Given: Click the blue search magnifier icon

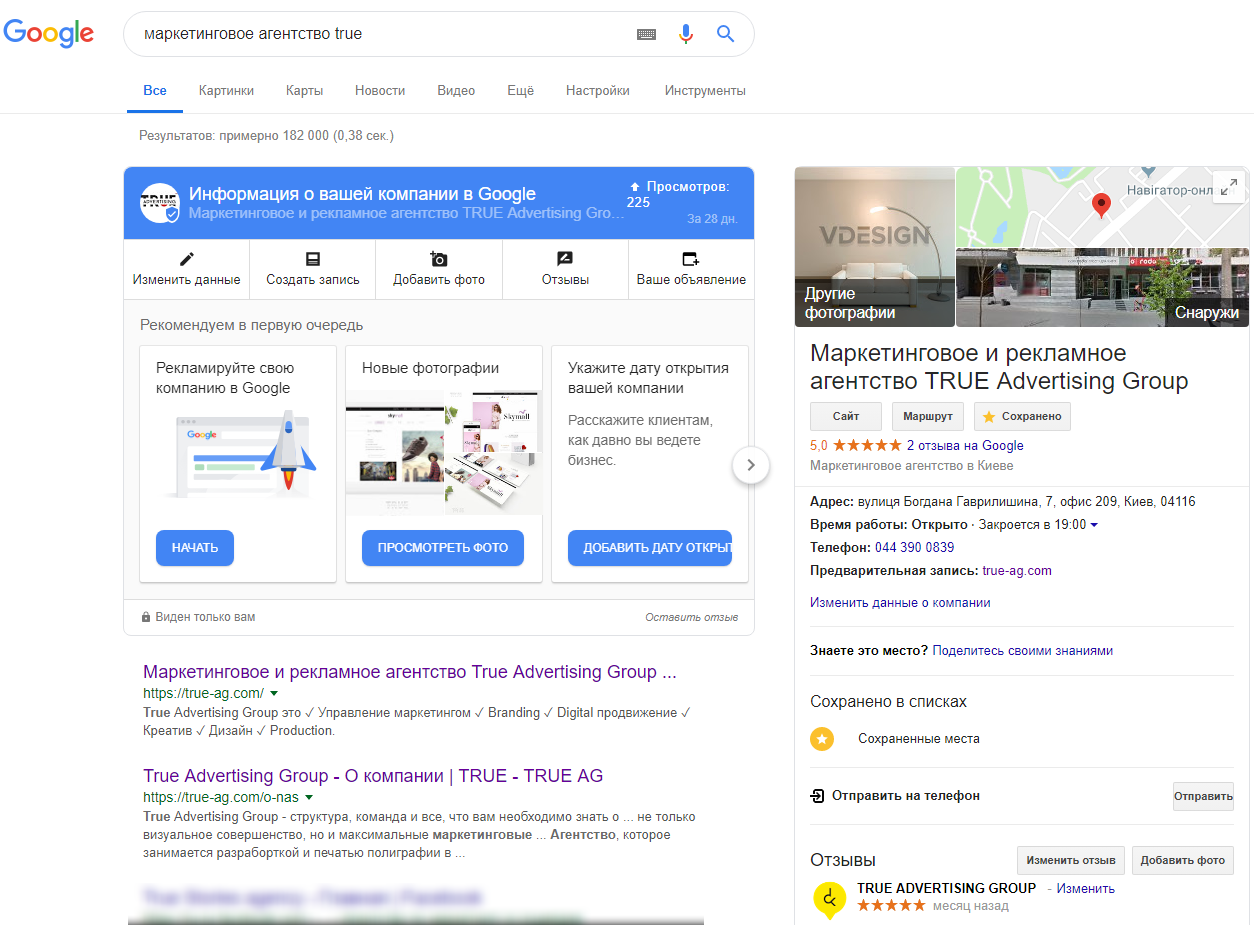Looking at the screenshot, I should tap(726, 34).
